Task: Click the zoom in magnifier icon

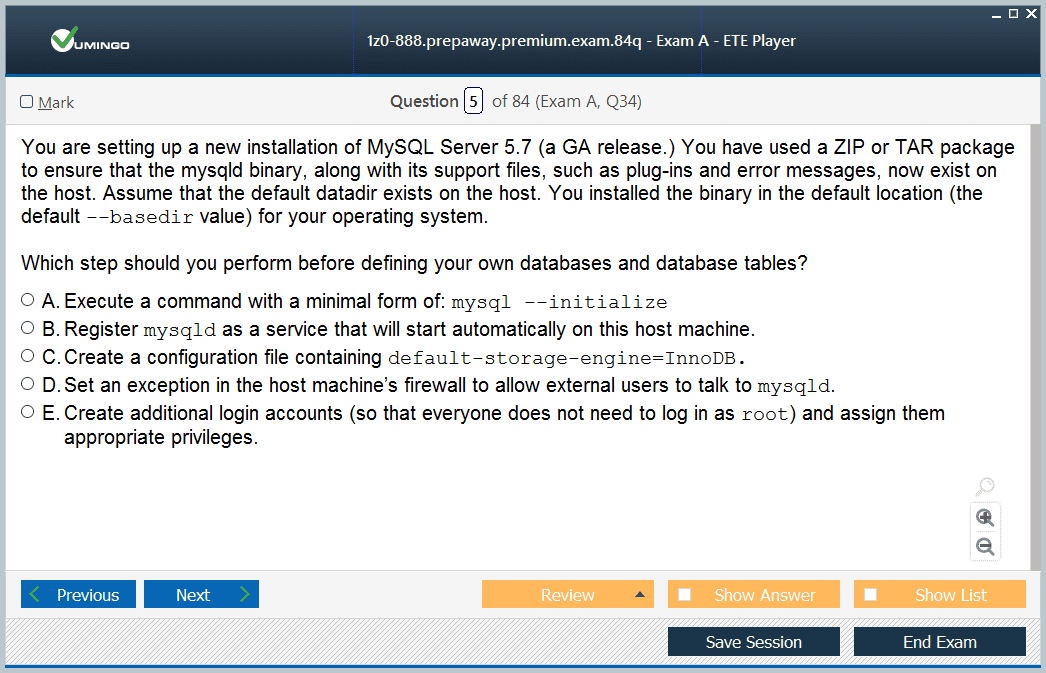Action: (x=985, y=517)
